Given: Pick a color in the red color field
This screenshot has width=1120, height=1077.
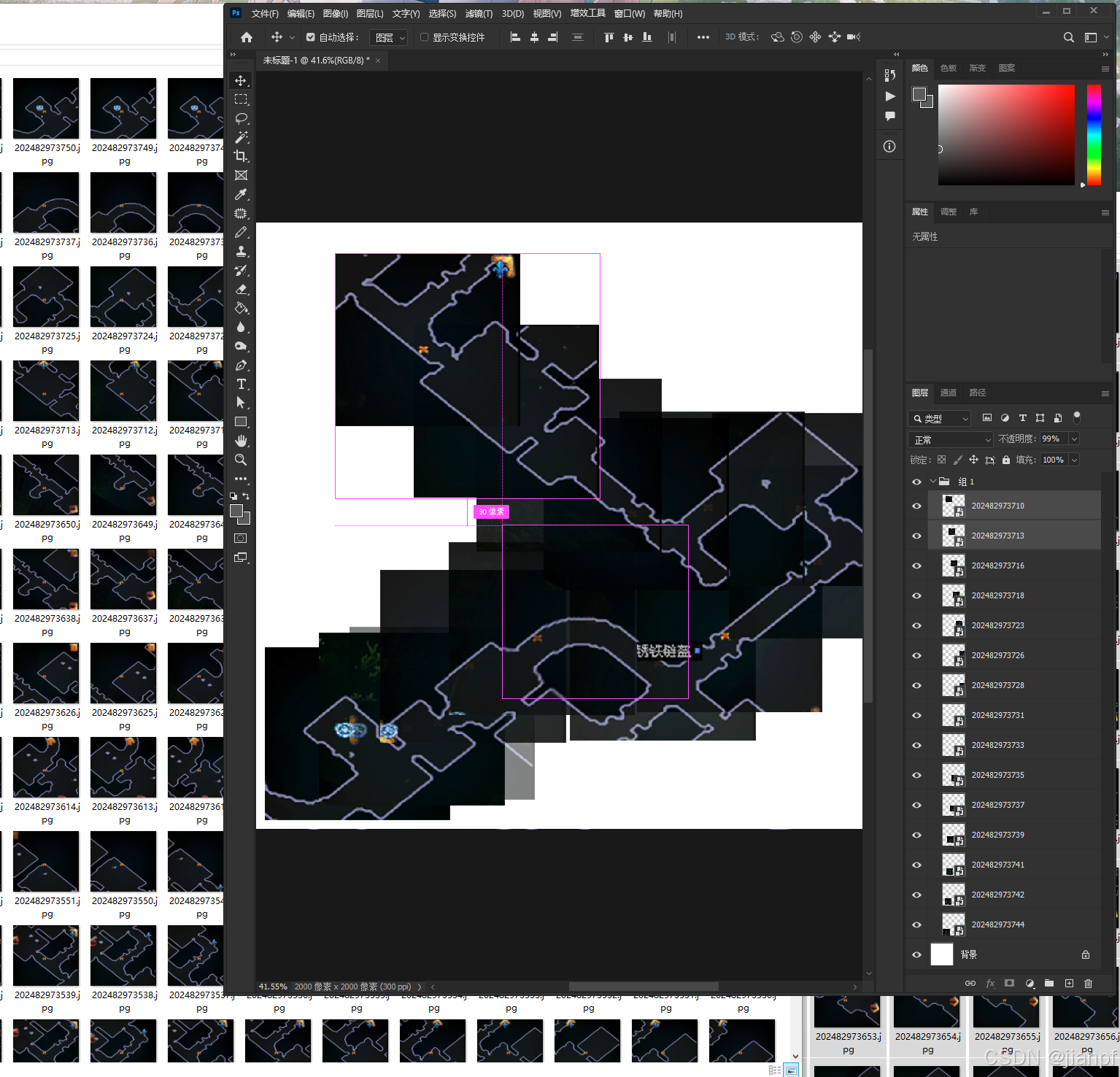Looking at the screenshot, I should [1006, 135].
